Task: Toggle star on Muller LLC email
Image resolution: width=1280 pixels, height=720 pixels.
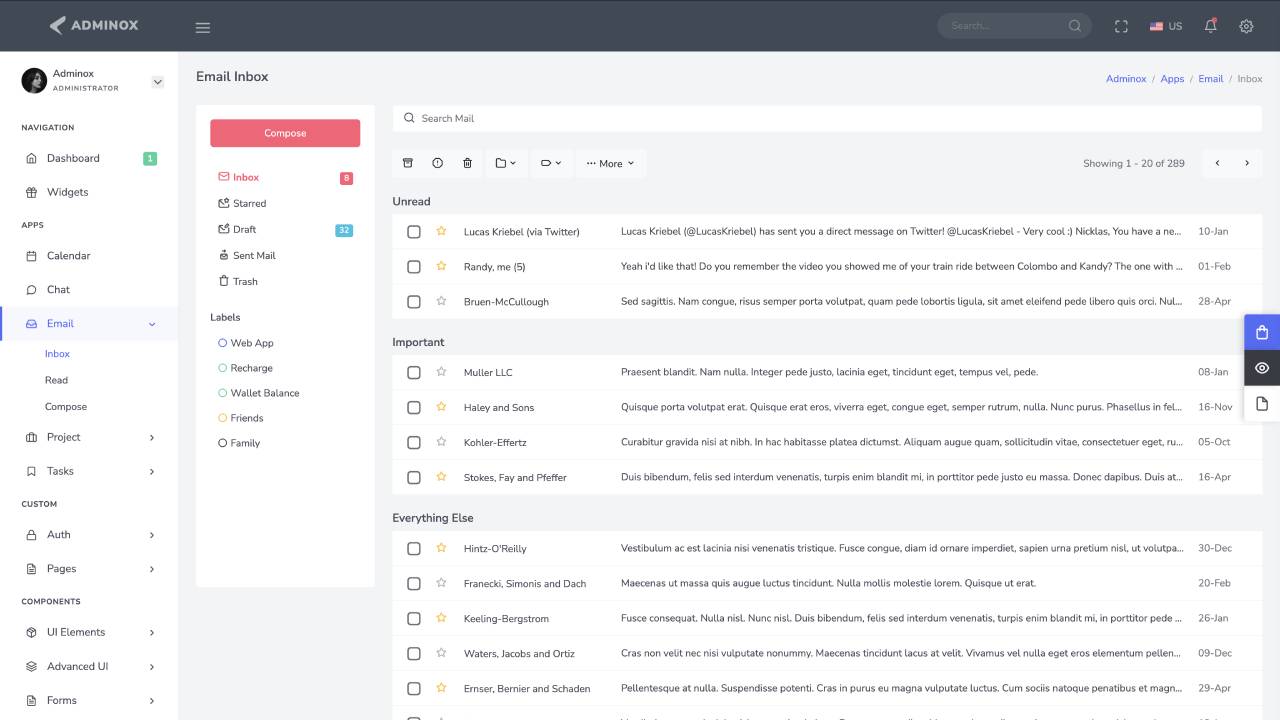Action: pos(441,372)
